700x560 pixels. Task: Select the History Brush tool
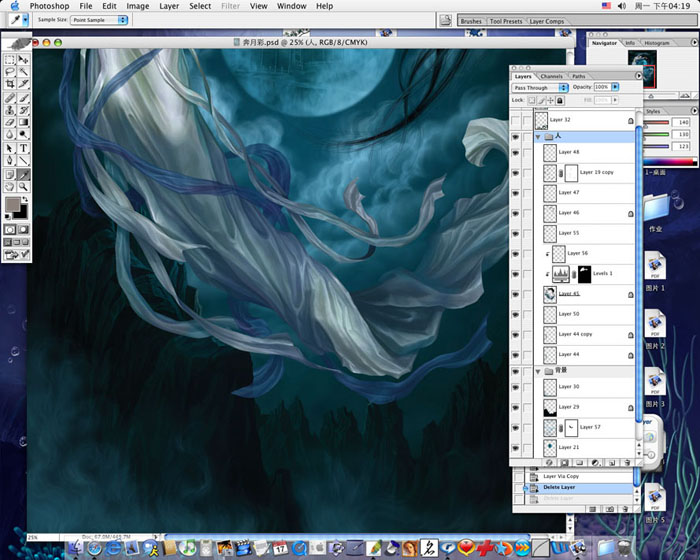coord(23,110)
